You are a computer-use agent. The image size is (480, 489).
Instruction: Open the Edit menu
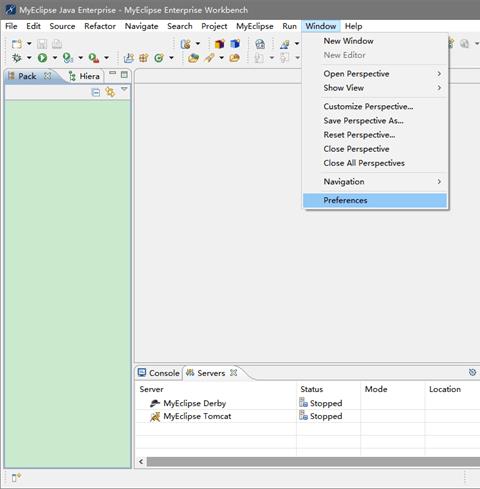pyautogui.click(x=33, y=26)
